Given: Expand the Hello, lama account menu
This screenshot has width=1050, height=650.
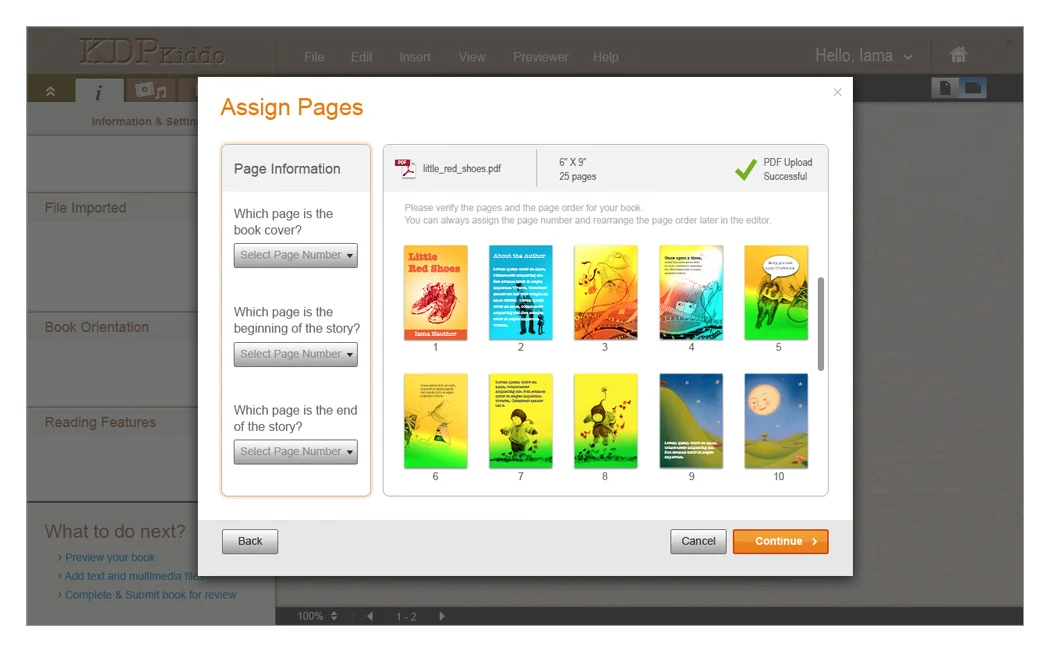Looking at the screenshot, I should (864, 56).
